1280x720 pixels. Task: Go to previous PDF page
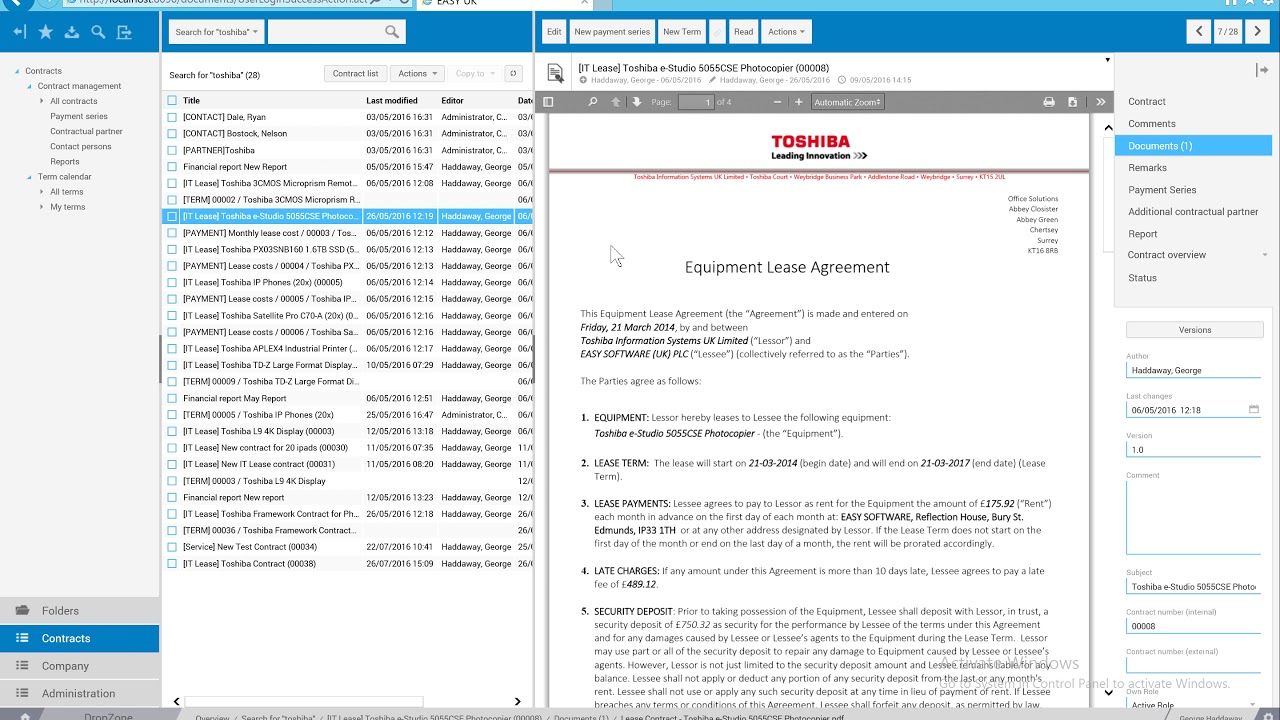(x=616, y=102)
